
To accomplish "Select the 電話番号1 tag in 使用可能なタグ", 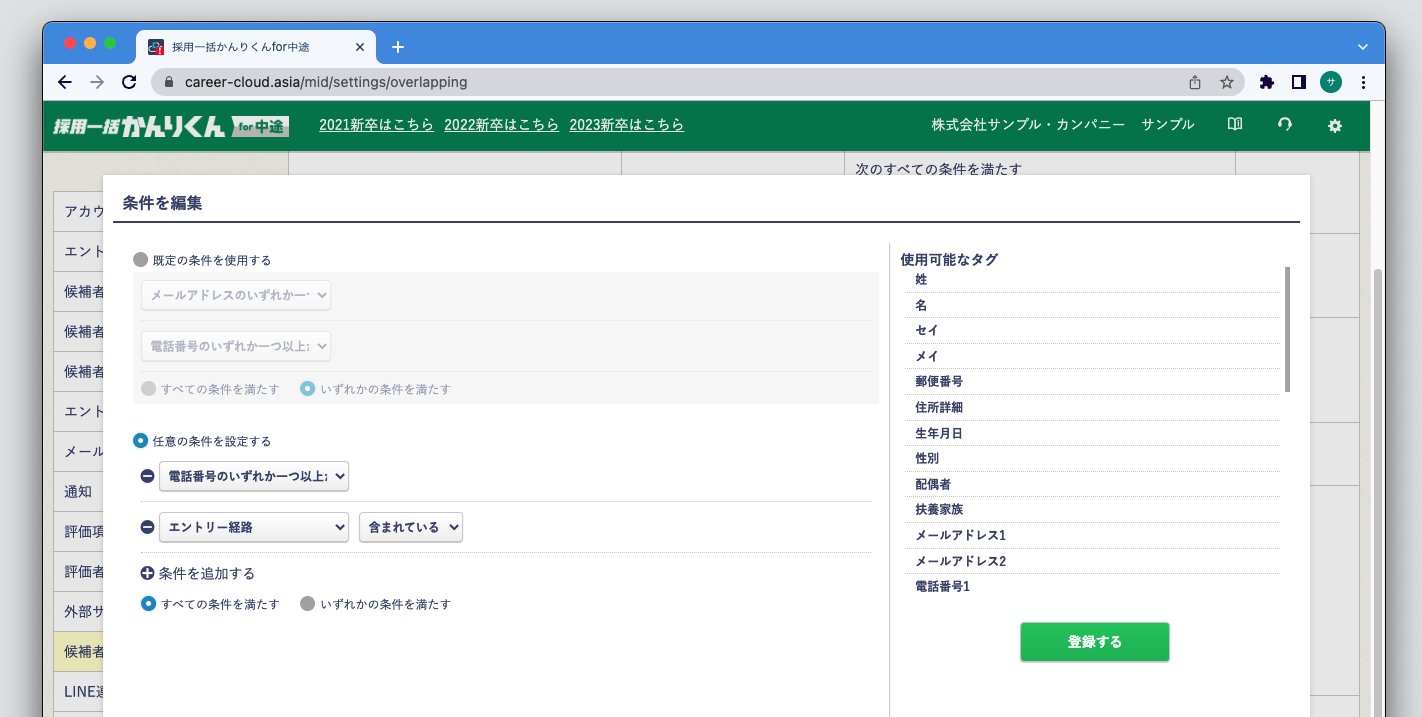I will (941, 586).
